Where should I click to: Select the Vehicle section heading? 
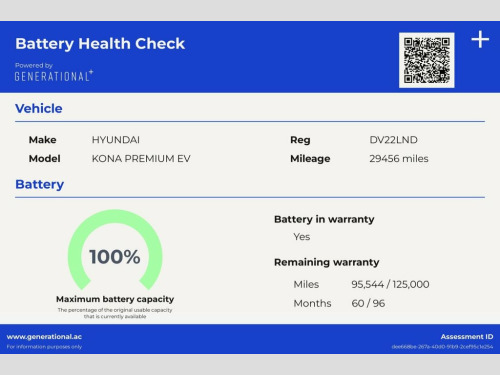click(x=39, y=109)
